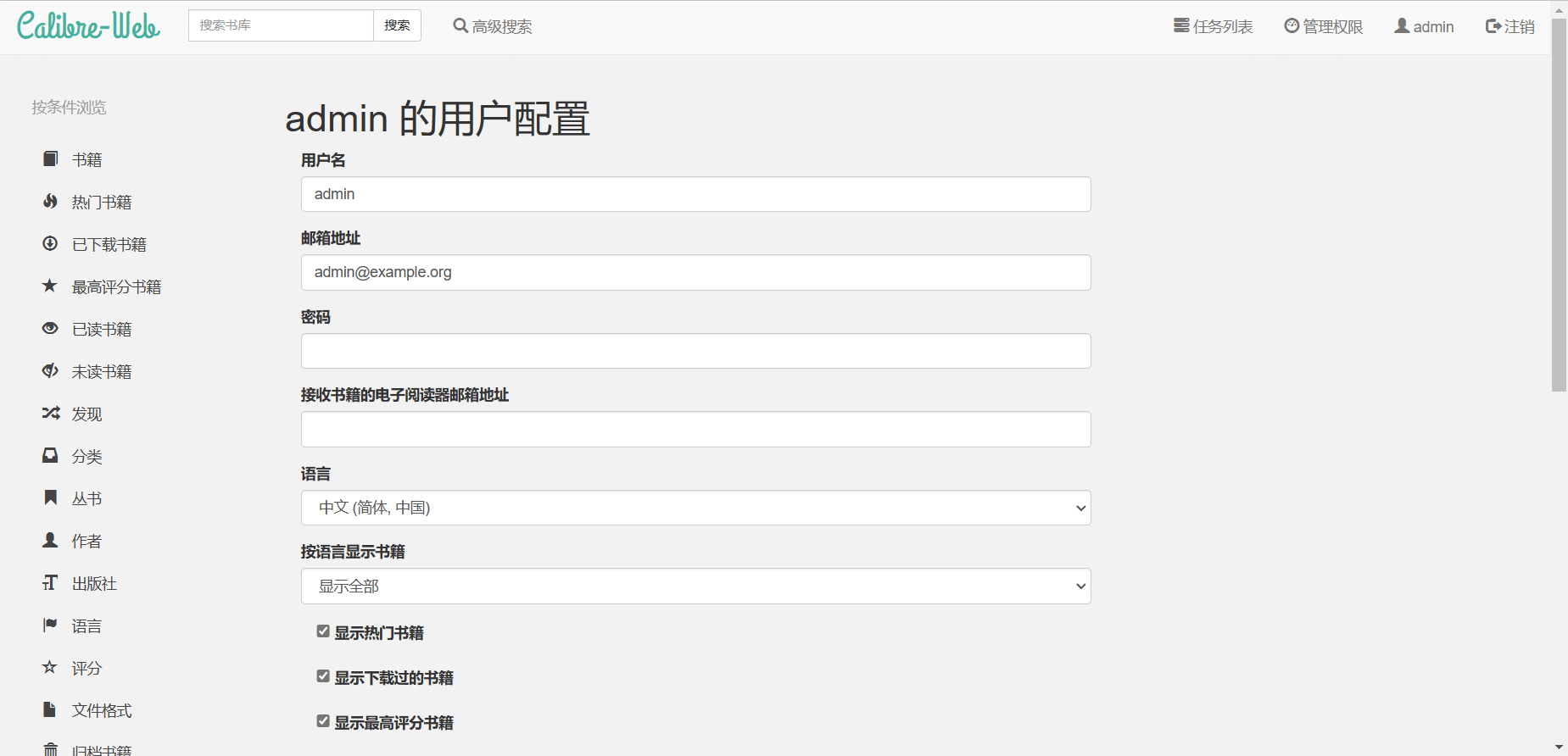Screen dimensions: 1568x756
Task: Toggle the 显示下载过的书籍 checkbox
Action: pyautogui.click(x=323, y=676)
